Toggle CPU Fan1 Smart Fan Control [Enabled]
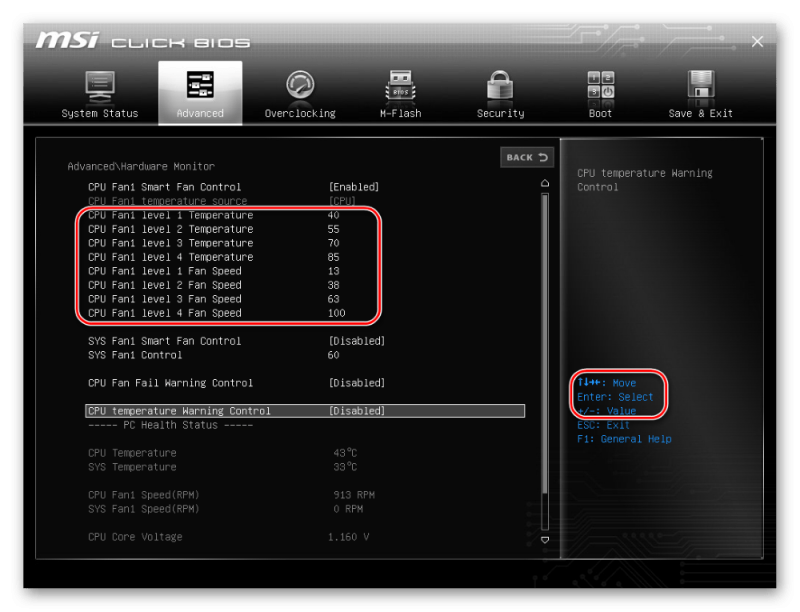800x612 pixels. (x=354, y=187)
